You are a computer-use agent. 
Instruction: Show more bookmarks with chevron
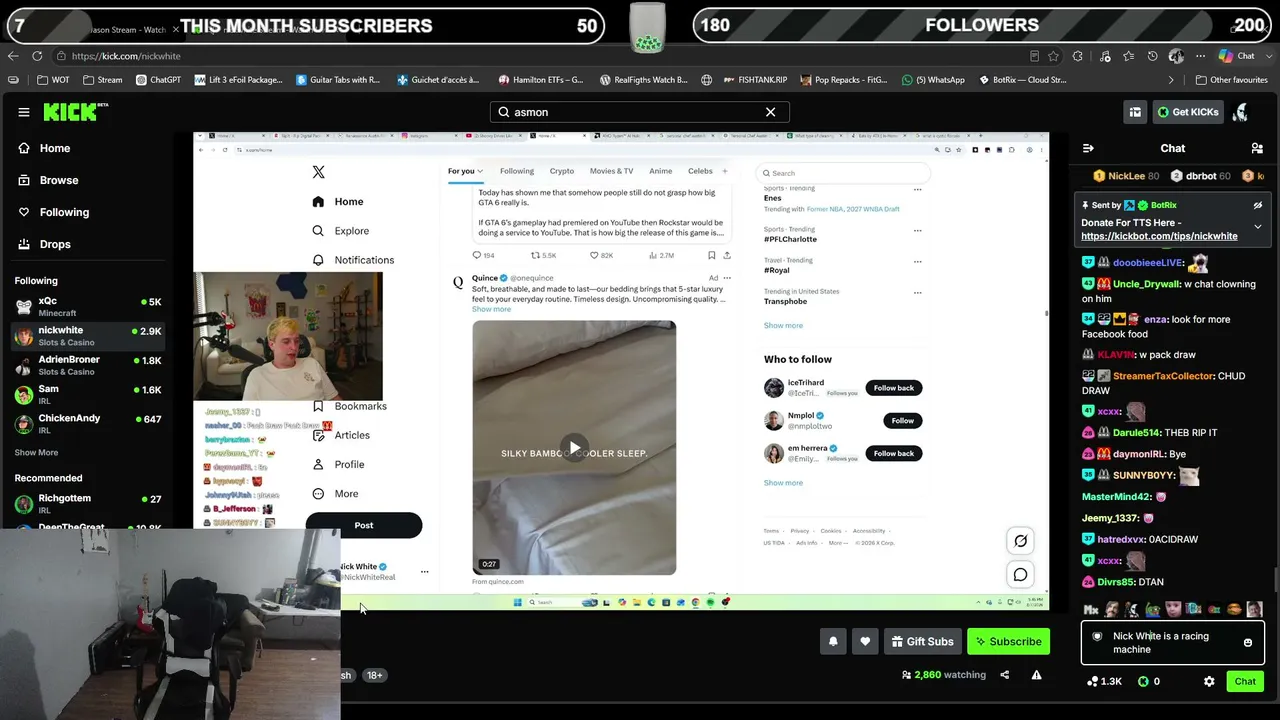tap(1171, 80)
